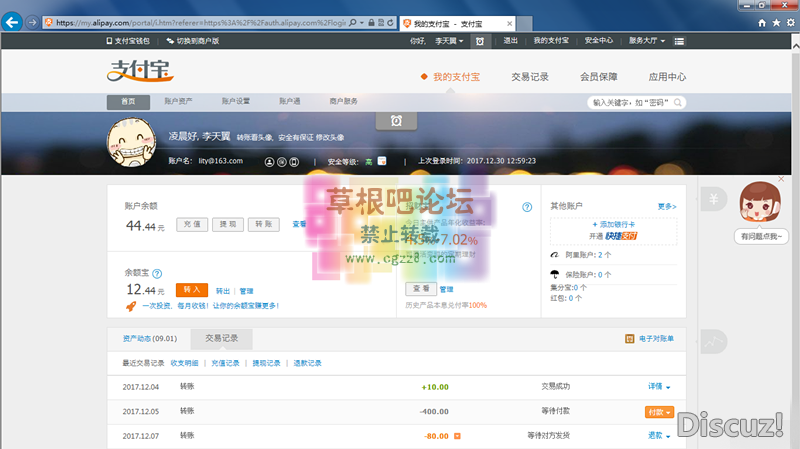Click the yen sidebar circle icon
Viewport: 800px width, 449px height.
coord(714,199)
